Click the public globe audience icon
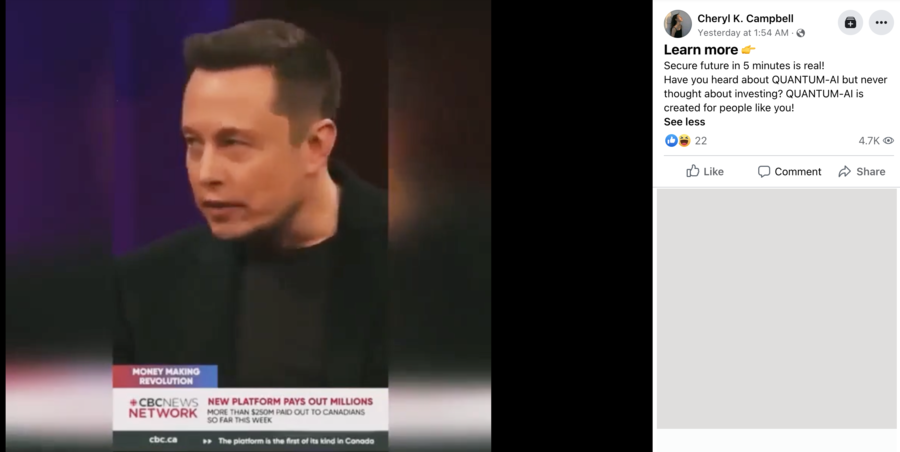 801,33
